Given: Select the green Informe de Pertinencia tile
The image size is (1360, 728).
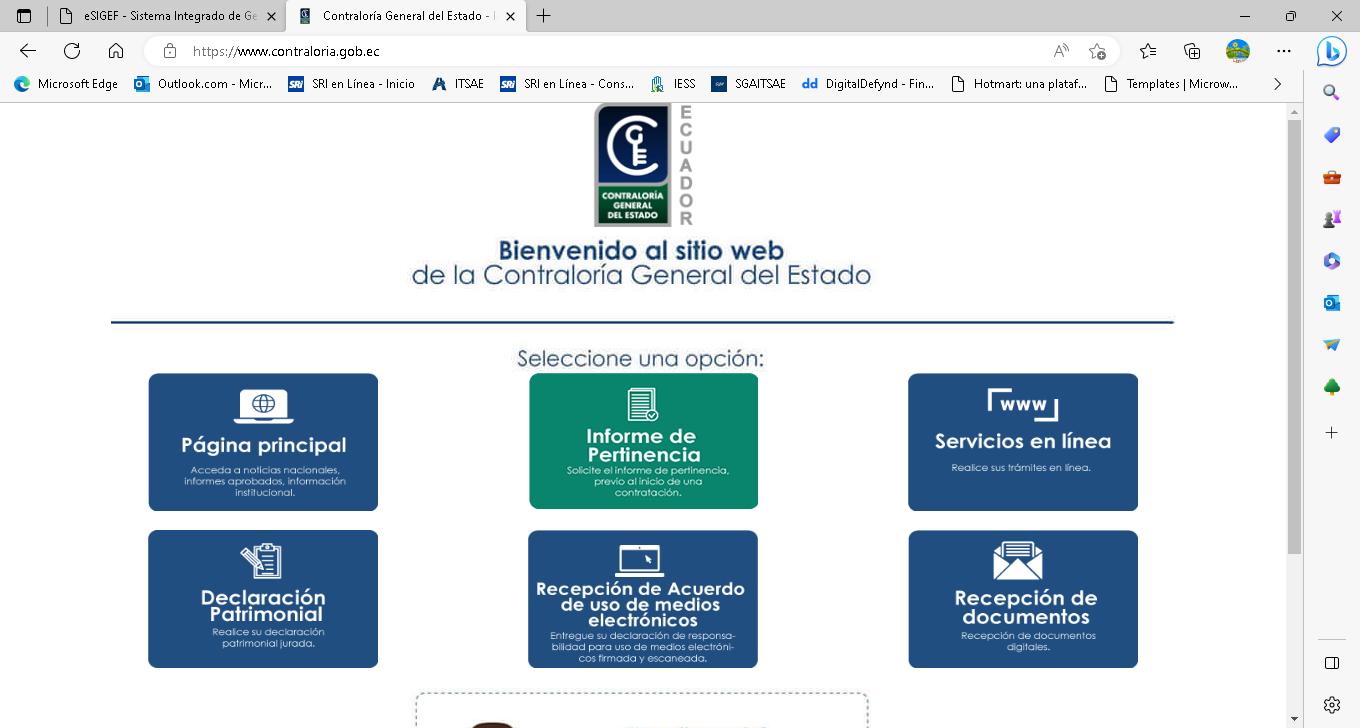Looking at the screenshot, I should [x=643, y=441].
